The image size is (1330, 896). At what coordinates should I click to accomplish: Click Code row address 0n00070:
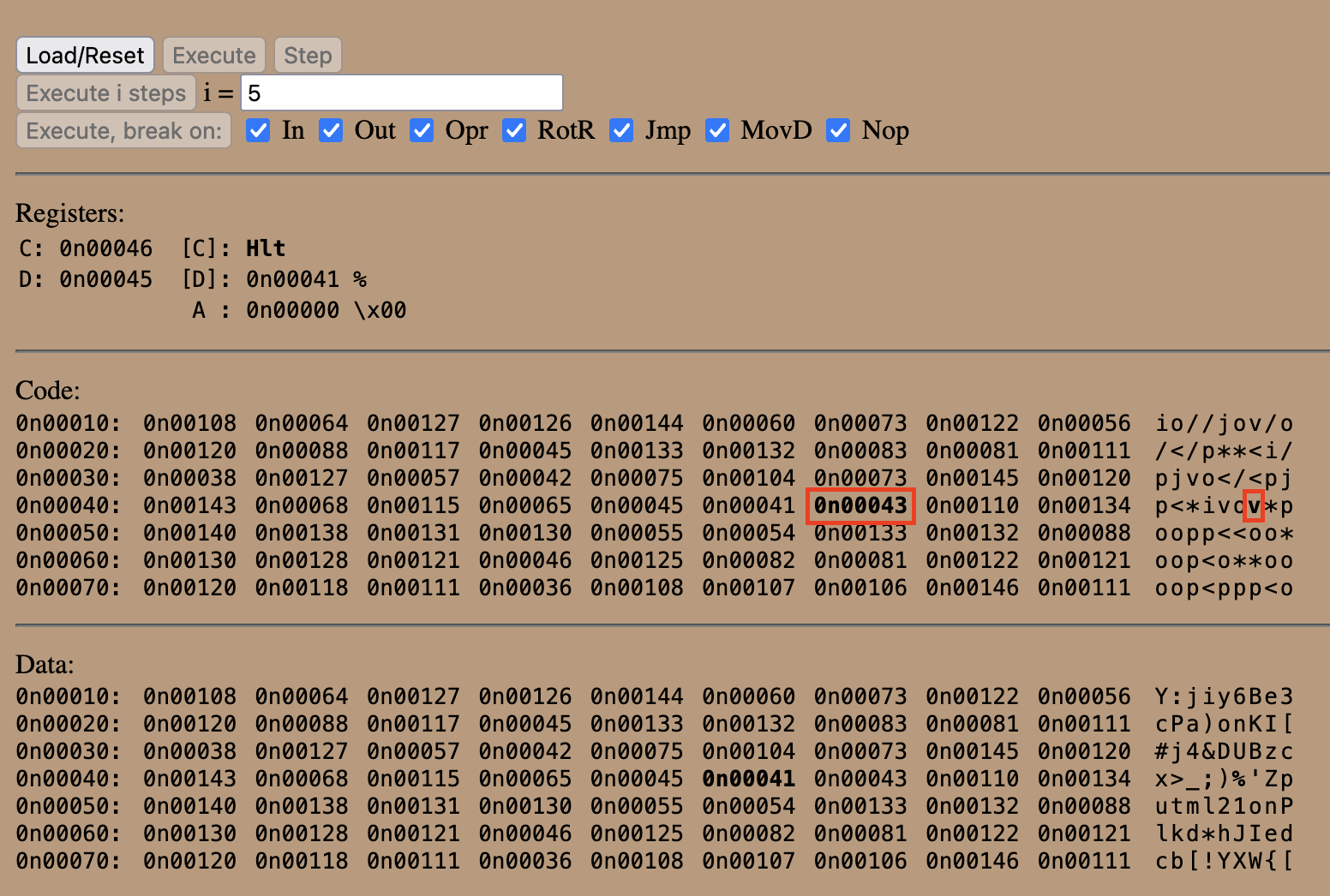[x=69, y=588]
